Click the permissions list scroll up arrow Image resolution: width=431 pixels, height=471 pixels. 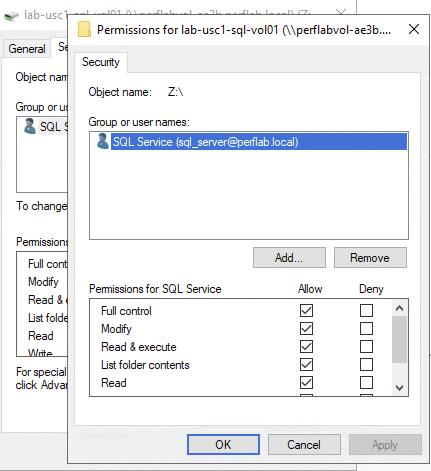coord(399,308)
